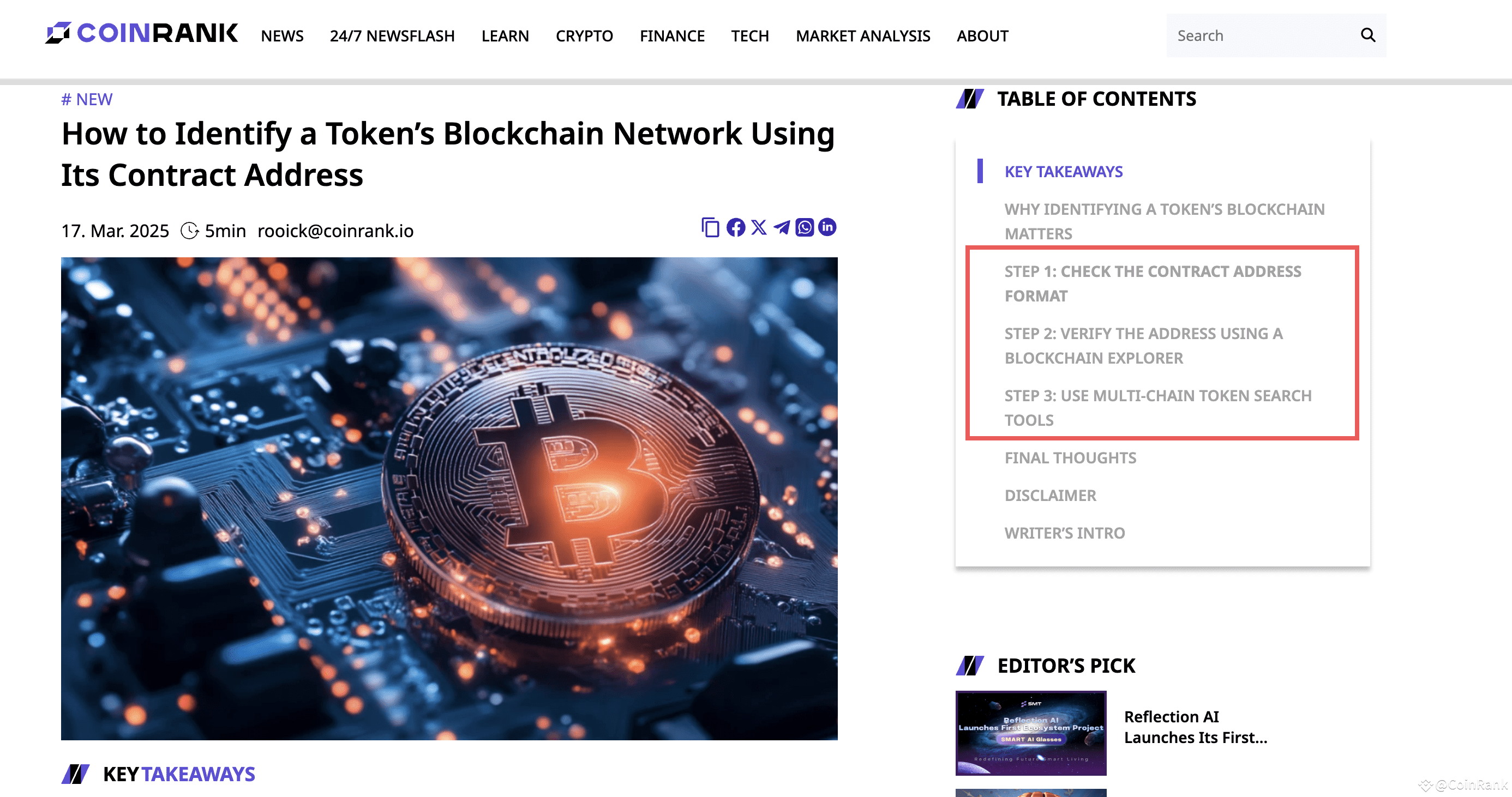1512x797 pixels.
Task: Copy the article link icon
Action: tap(710, 227)
